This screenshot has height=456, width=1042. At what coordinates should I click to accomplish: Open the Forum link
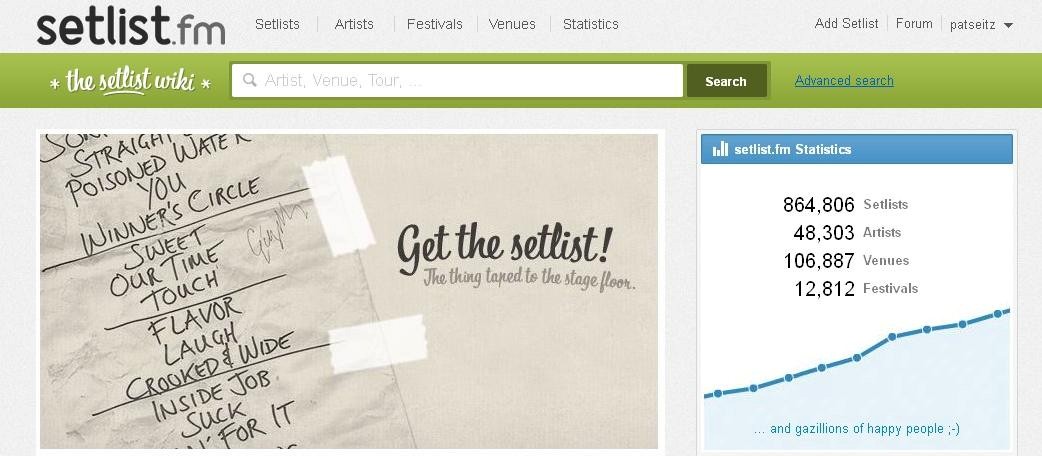(x=914, y=23)
